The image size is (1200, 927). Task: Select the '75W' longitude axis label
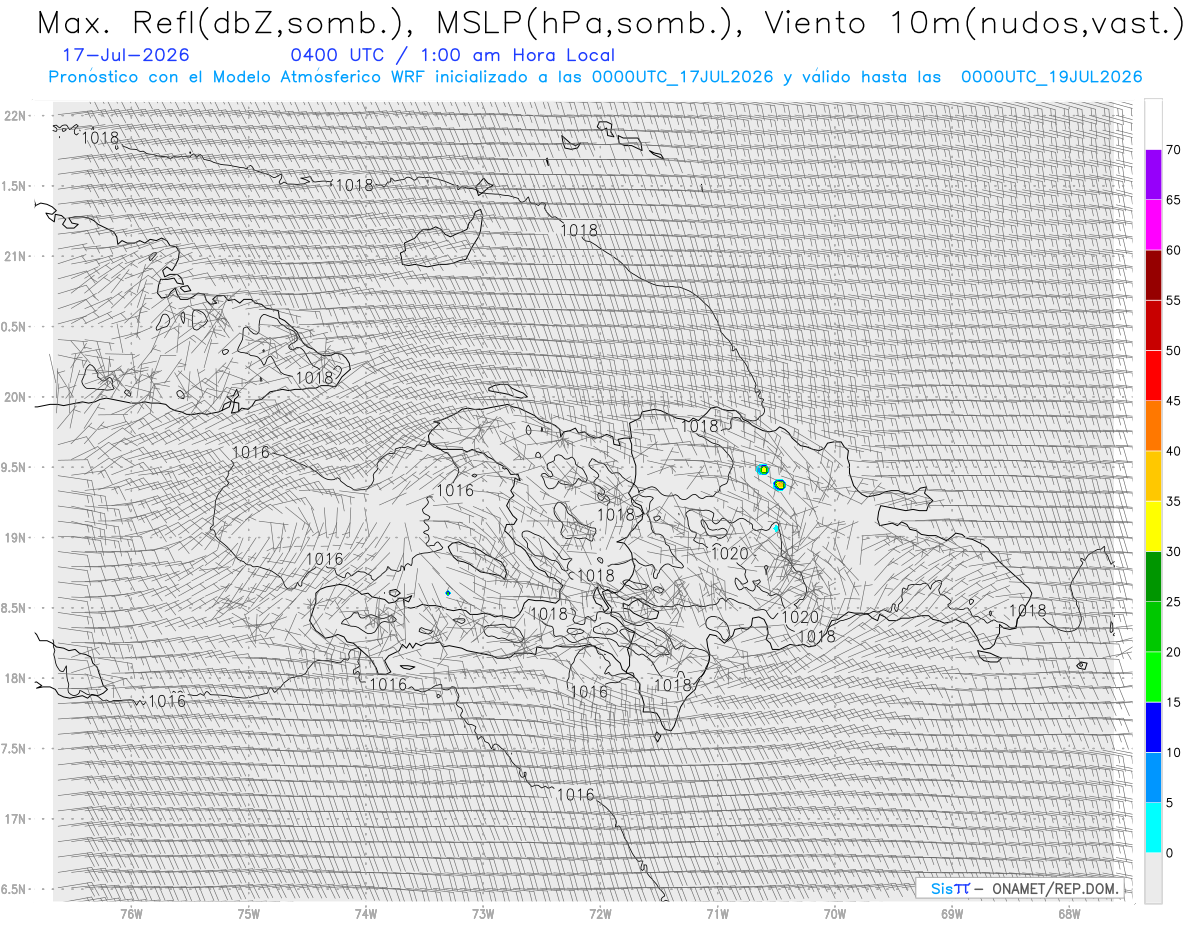point(249,914)
